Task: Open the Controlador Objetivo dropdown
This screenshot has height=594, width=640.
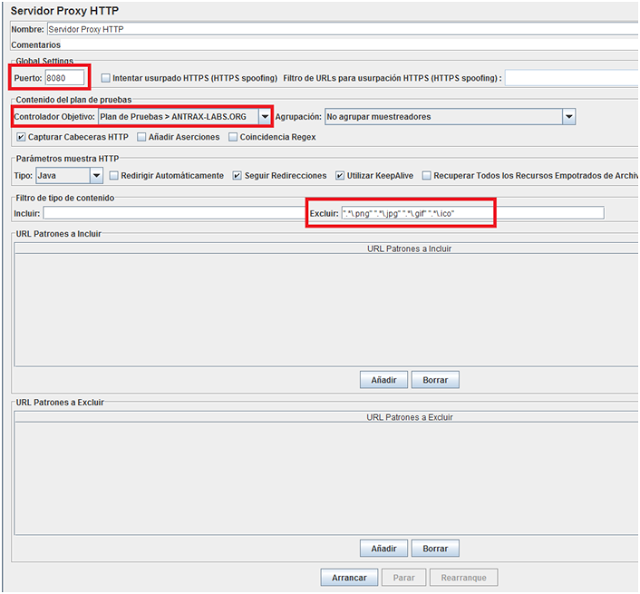Action: pyautogui.click(x=264, y=117)
